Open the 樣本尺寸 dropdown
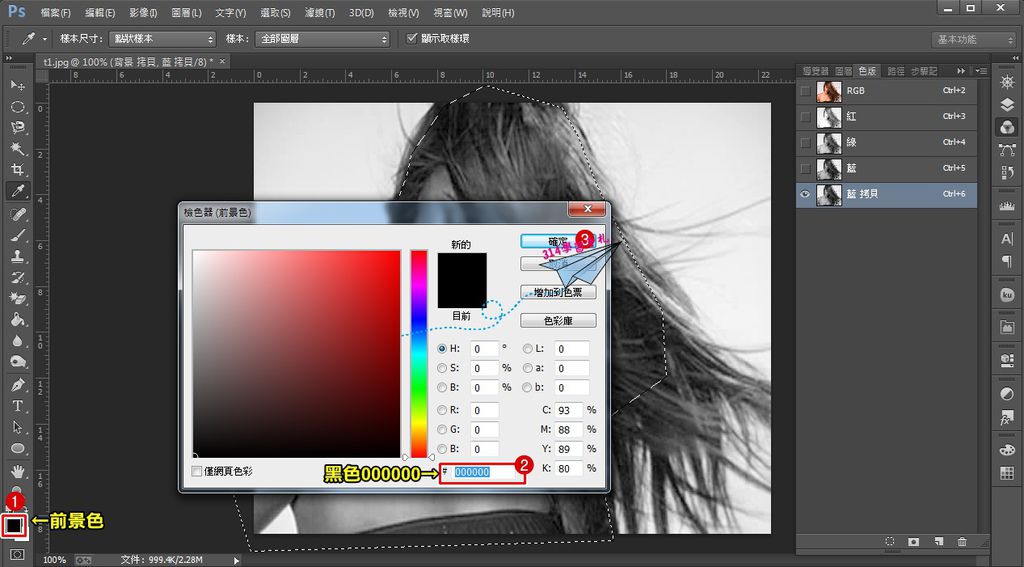1024x567 pixels. [x=162, y=39]
